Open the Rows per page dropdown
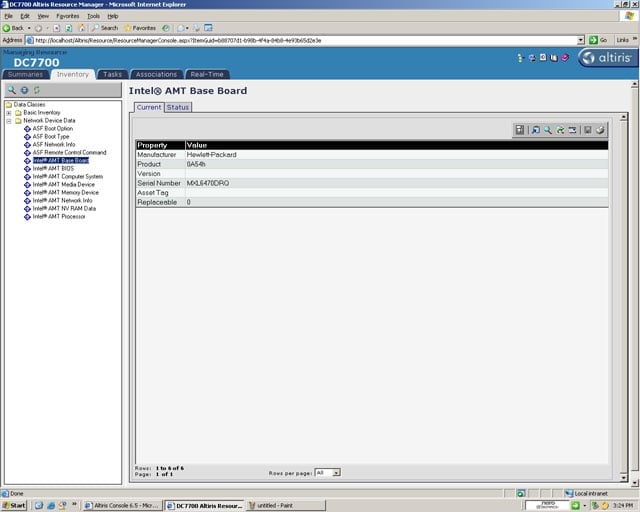The image size is (640, 512). click(328, 473)
